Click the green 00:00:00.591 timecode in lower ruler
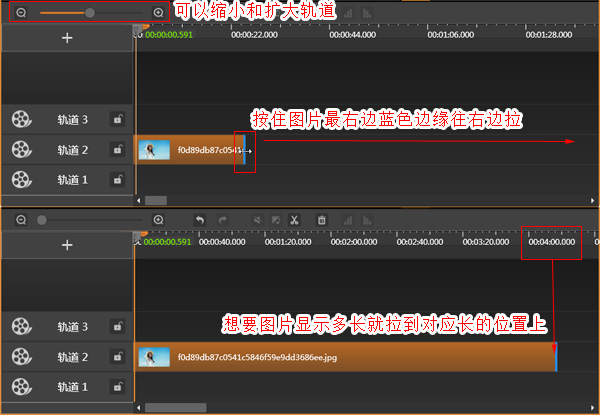 [167, 242]
